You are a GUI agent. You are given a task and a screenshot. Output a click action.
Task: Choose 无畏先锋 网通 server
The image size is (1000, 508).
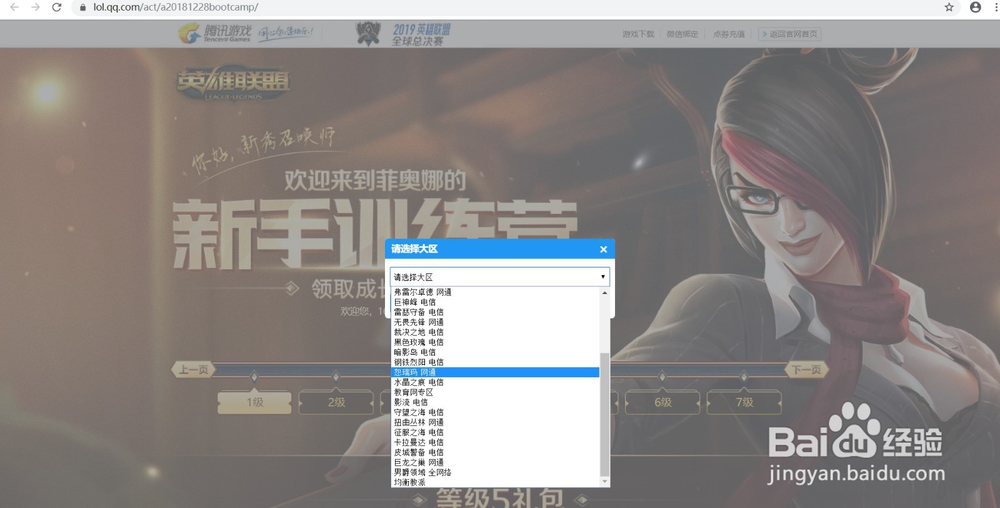pyautogui.click(x=495, y=322)
